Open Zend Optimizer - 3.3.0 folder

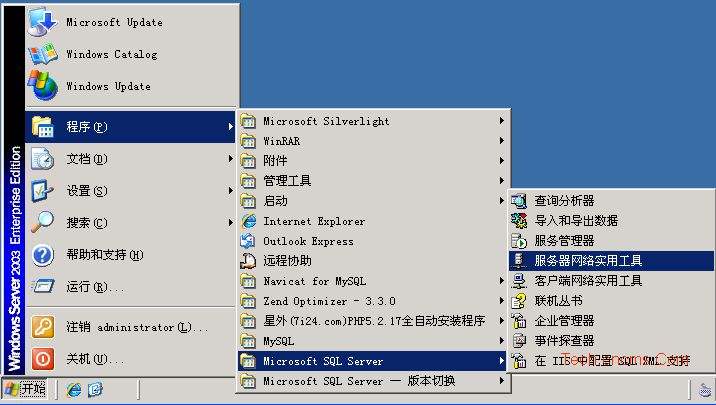pyautogui.click(x=374, y=301)
